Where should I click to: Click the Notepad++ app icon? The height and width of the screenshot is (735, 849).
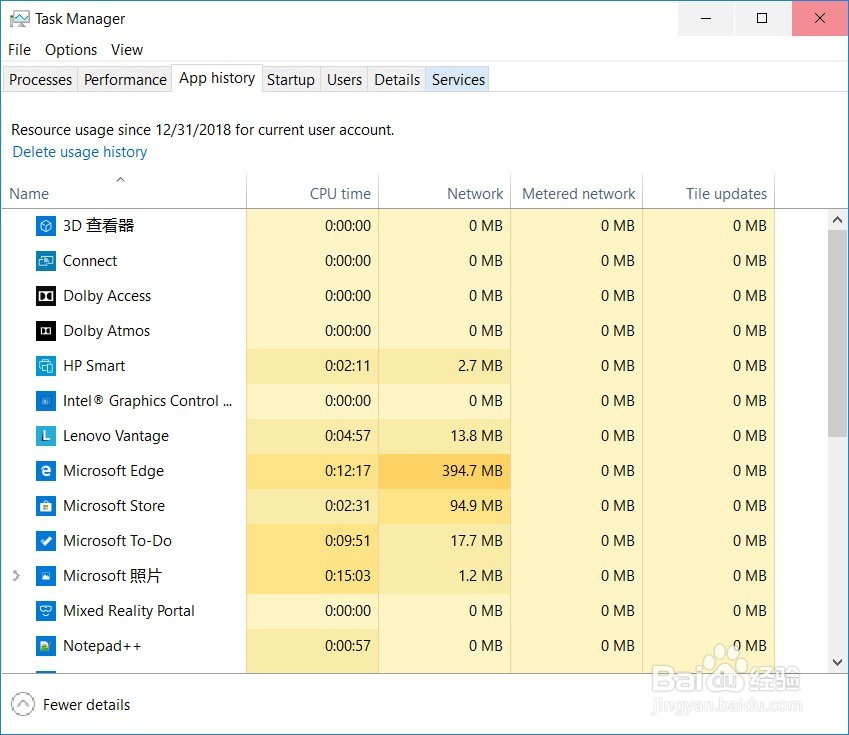[x=46, y=646]
